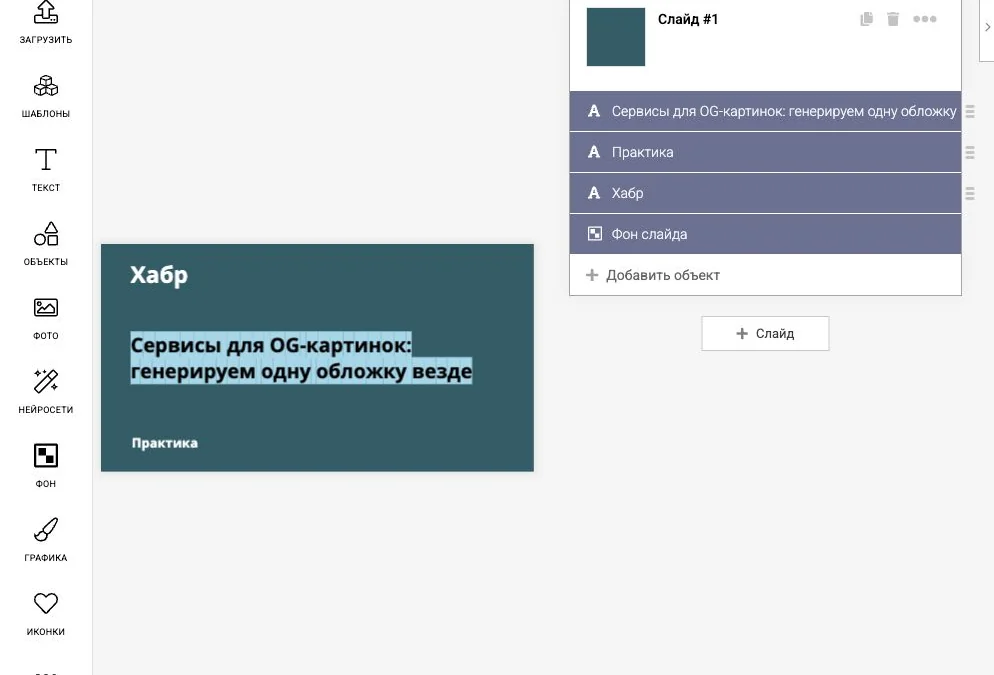Select the Фон слайда layer row
The image size is (994, 675).
click(x=765, y=234)
